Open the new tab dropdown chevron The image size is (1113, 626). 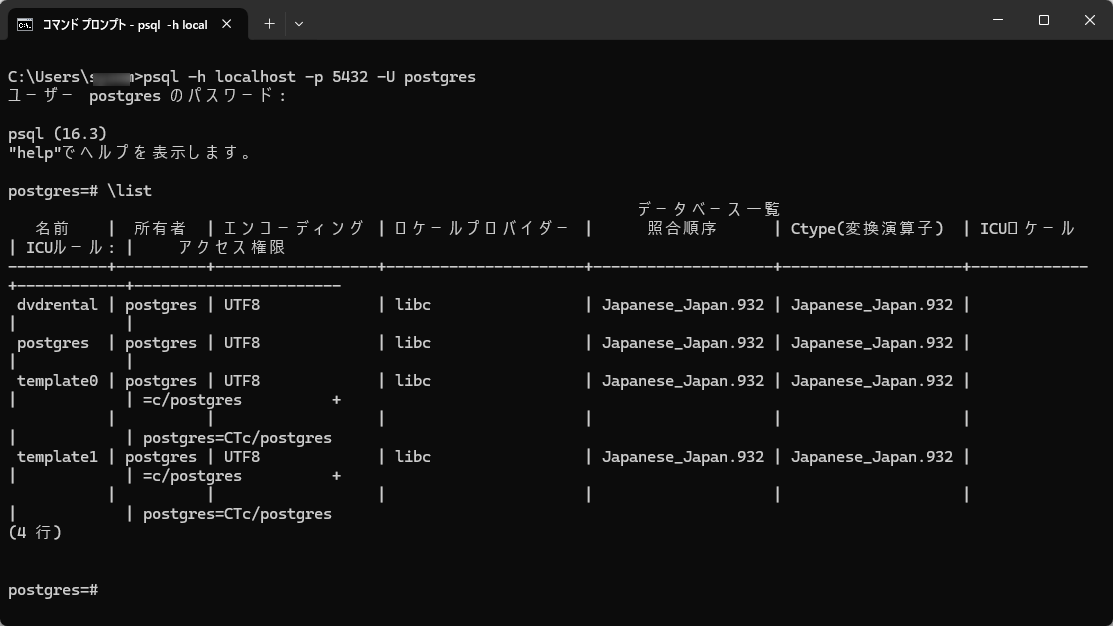tap(297, 22)
